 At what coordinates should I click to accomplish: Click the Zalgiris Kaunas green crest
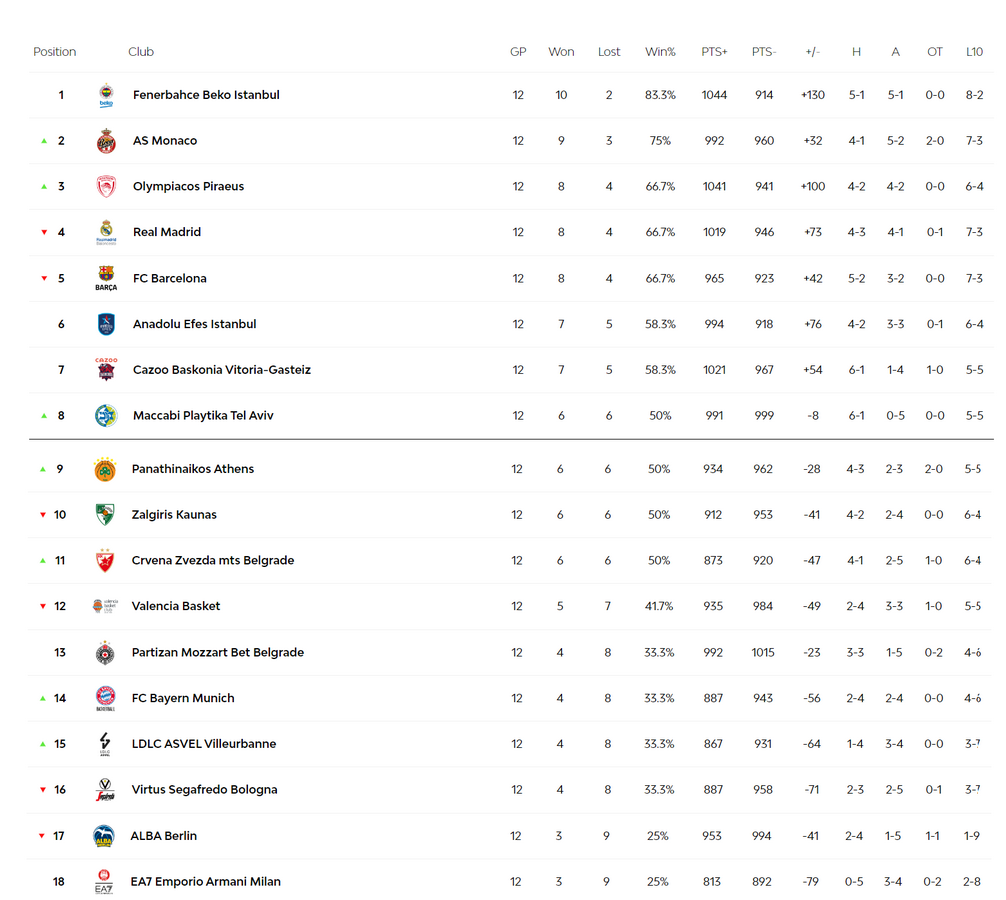click(x=105, y=514)
